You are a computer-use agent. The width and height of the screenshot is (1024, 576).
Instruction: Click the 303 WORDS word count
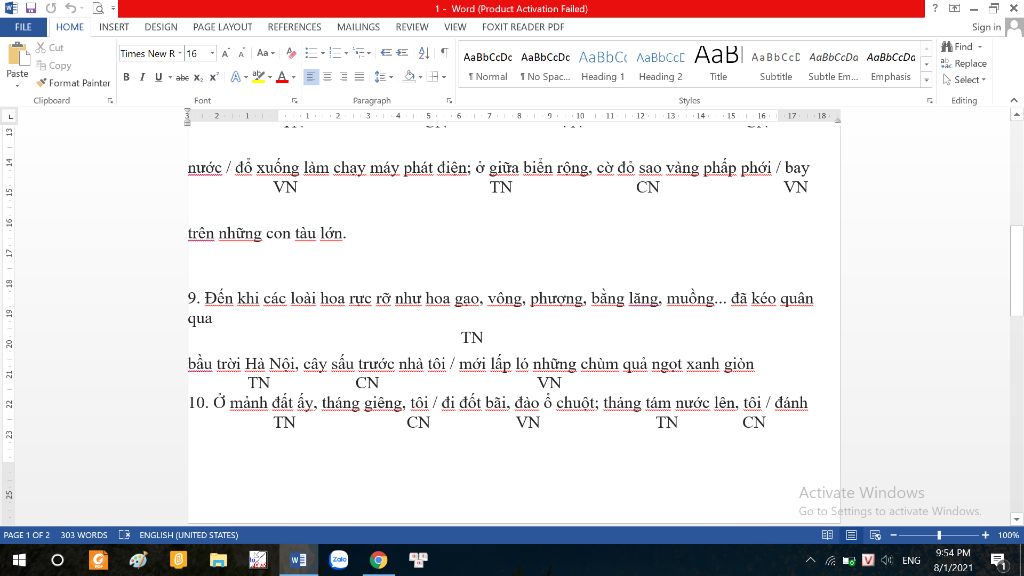[84, 535]
